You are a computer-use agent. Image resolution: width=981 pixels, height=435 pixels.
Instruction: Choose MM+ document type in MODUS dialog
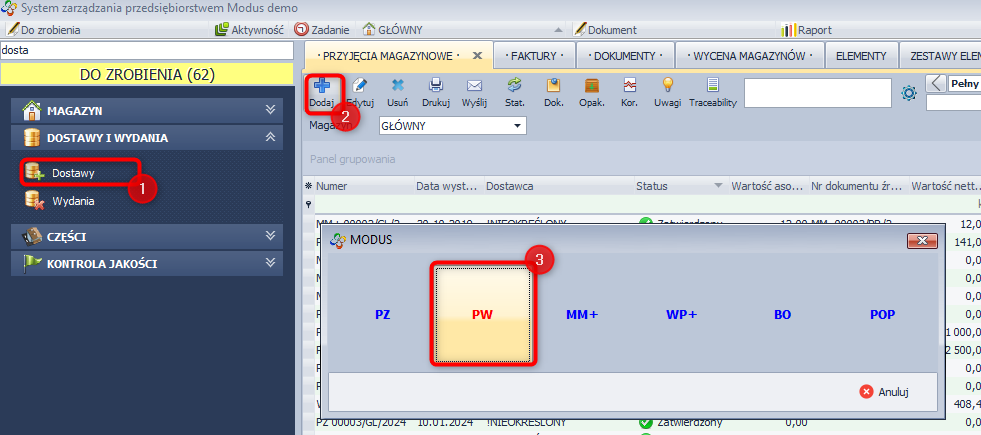point(582,315)
